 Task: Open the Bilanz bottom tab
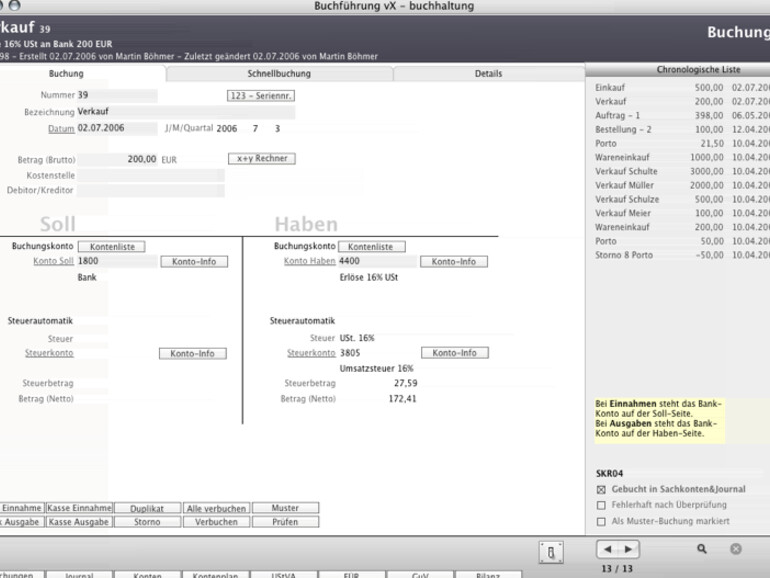coord(488,575)
